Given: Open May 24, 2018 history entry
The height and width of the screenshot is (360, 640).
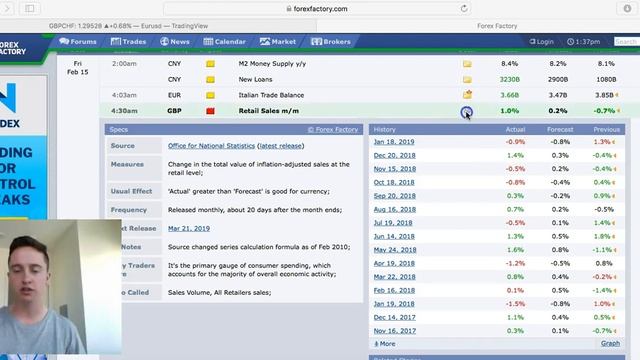Looking at the screenshot, I should (395, 250).
